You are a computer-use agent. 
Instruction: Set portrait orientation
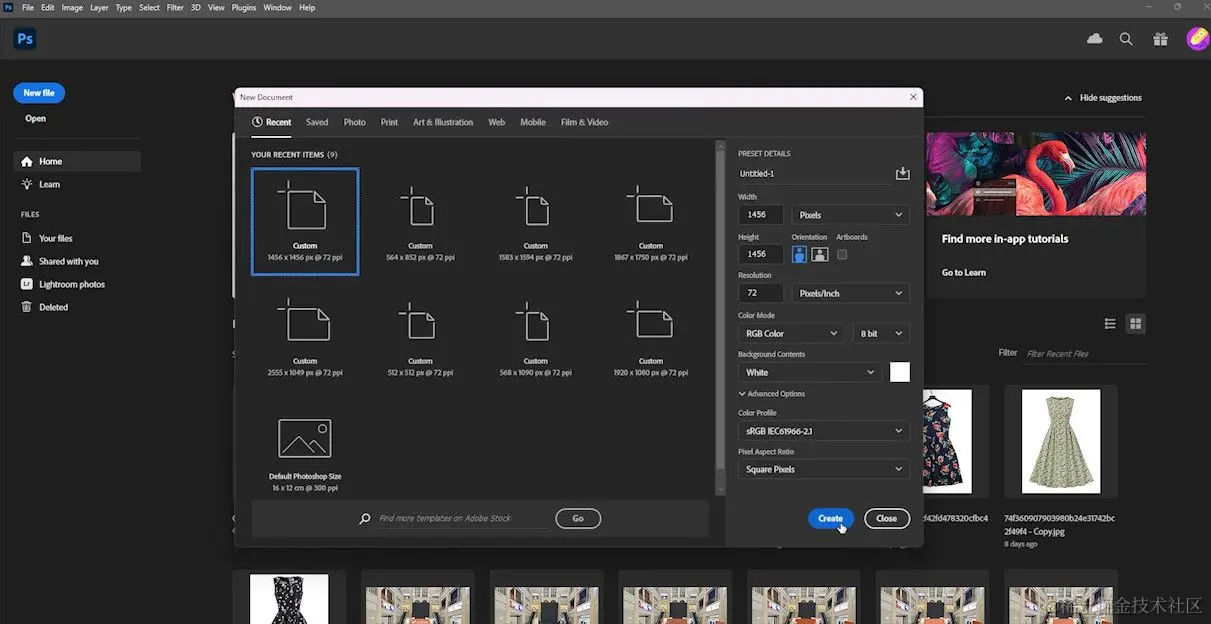pyautogui.click(x=799, y=254)
